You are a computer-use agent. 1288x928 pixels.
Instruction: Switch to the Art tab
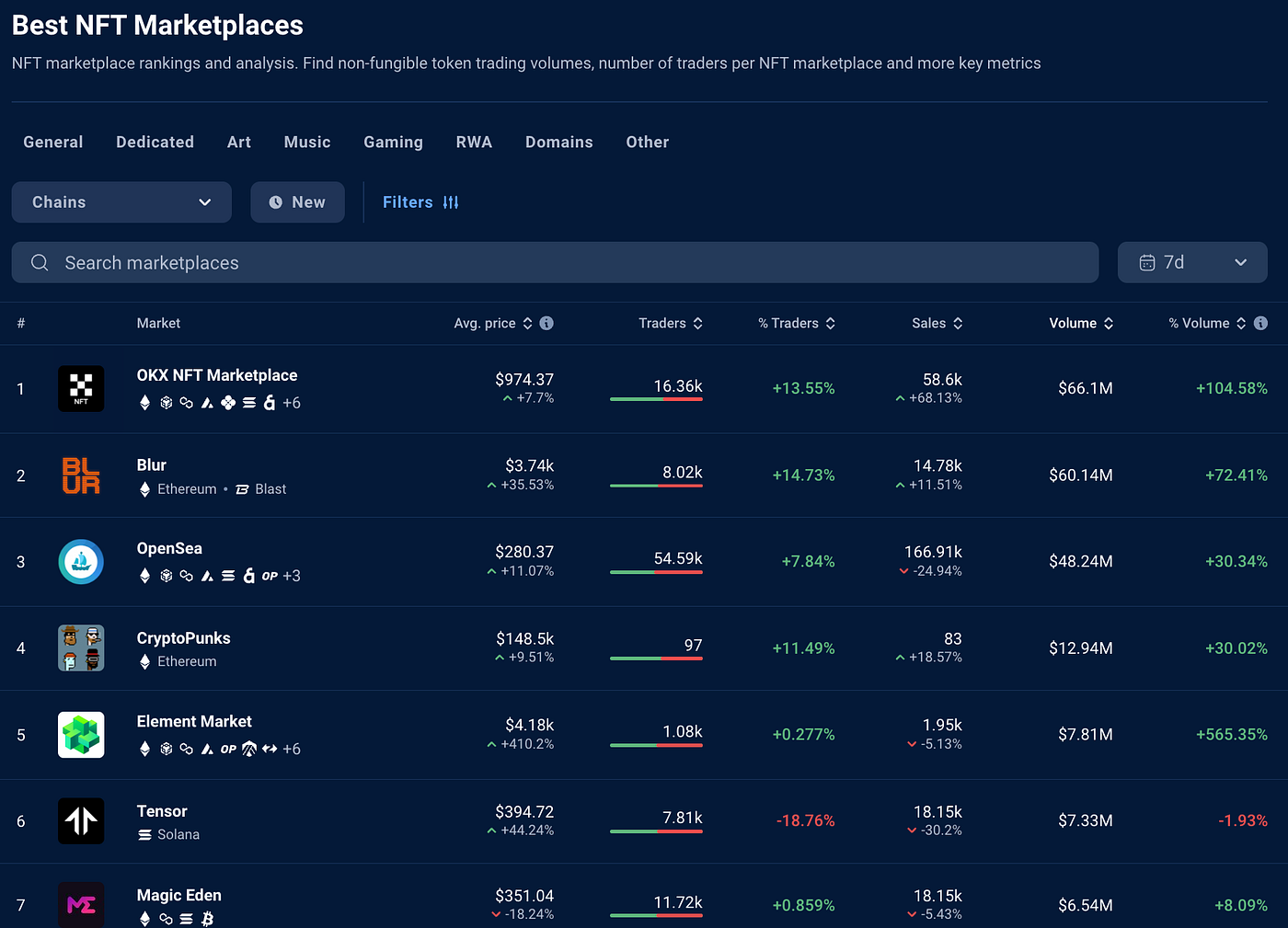point(239,142)
